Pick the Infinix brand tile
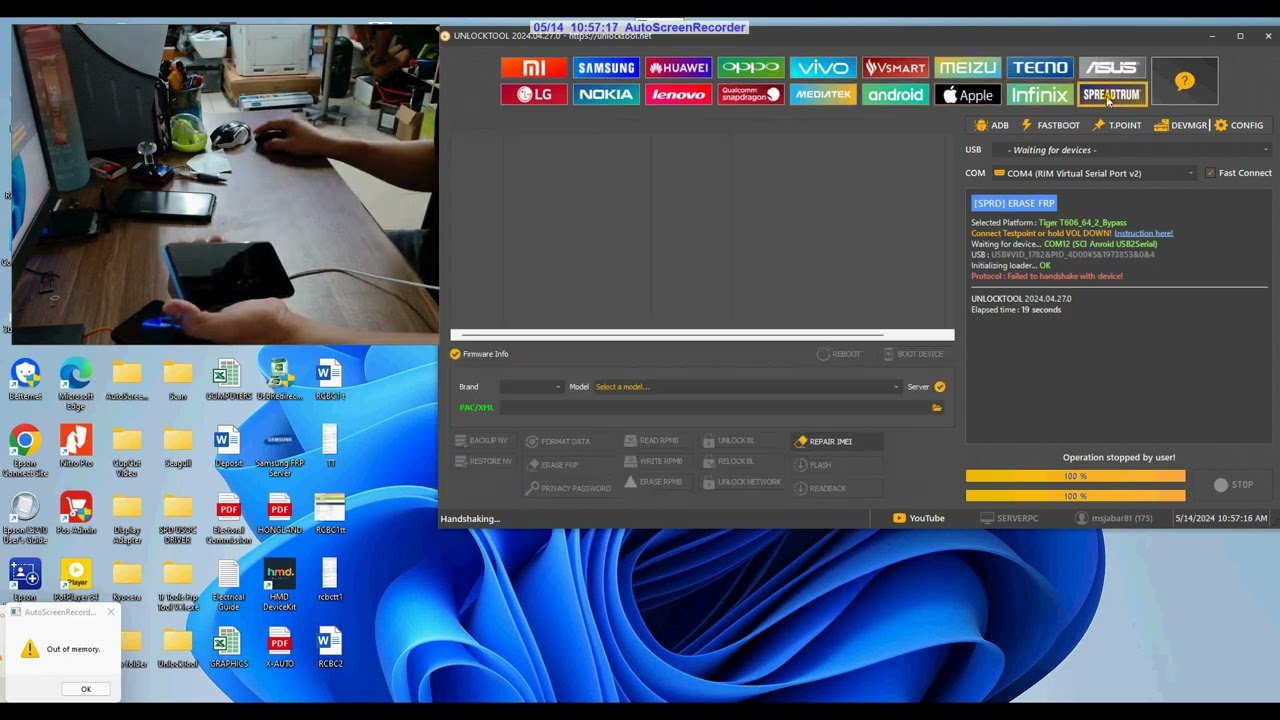The height and width of the screenshot is (720, 1280). click(x=1040, y=95)
